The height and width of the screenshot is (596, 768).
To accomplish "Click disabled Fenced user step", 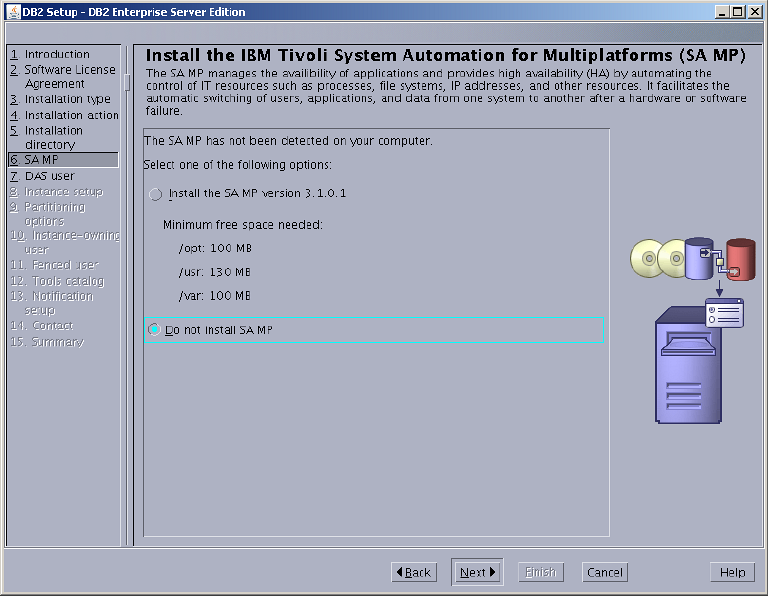I will pyautogui.click(x=54, y=265).
